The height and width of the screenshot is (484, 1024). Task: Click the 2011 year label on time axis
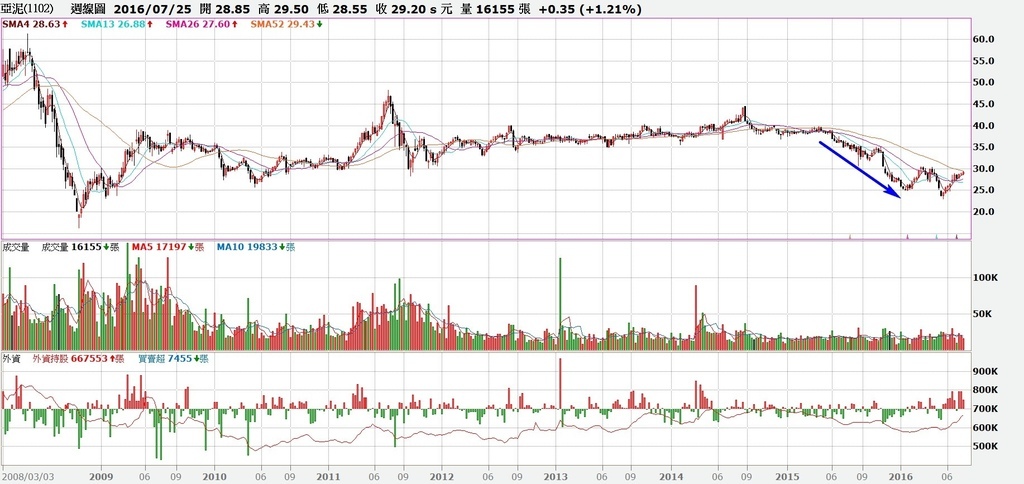pos(328,477)
